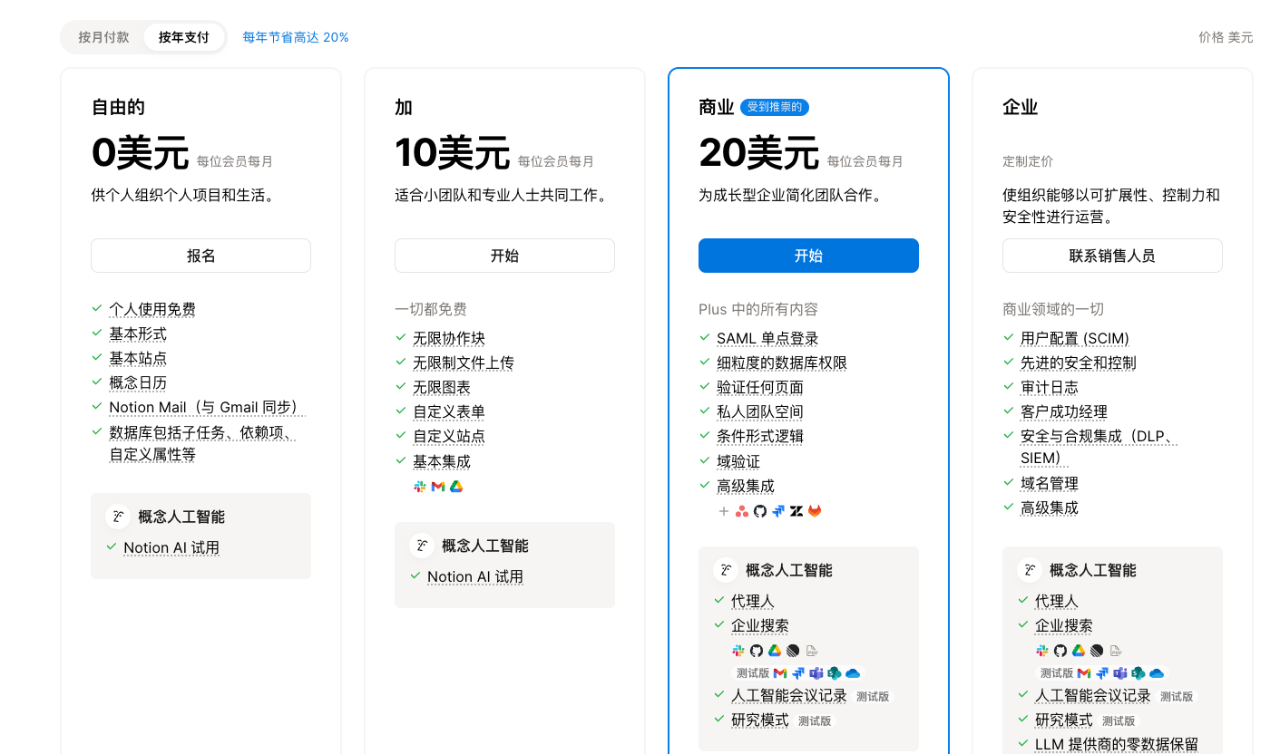Expand more integrations via the plus icon
The width and height of the screenshot is (1280, 754).
tap(723, 511)
